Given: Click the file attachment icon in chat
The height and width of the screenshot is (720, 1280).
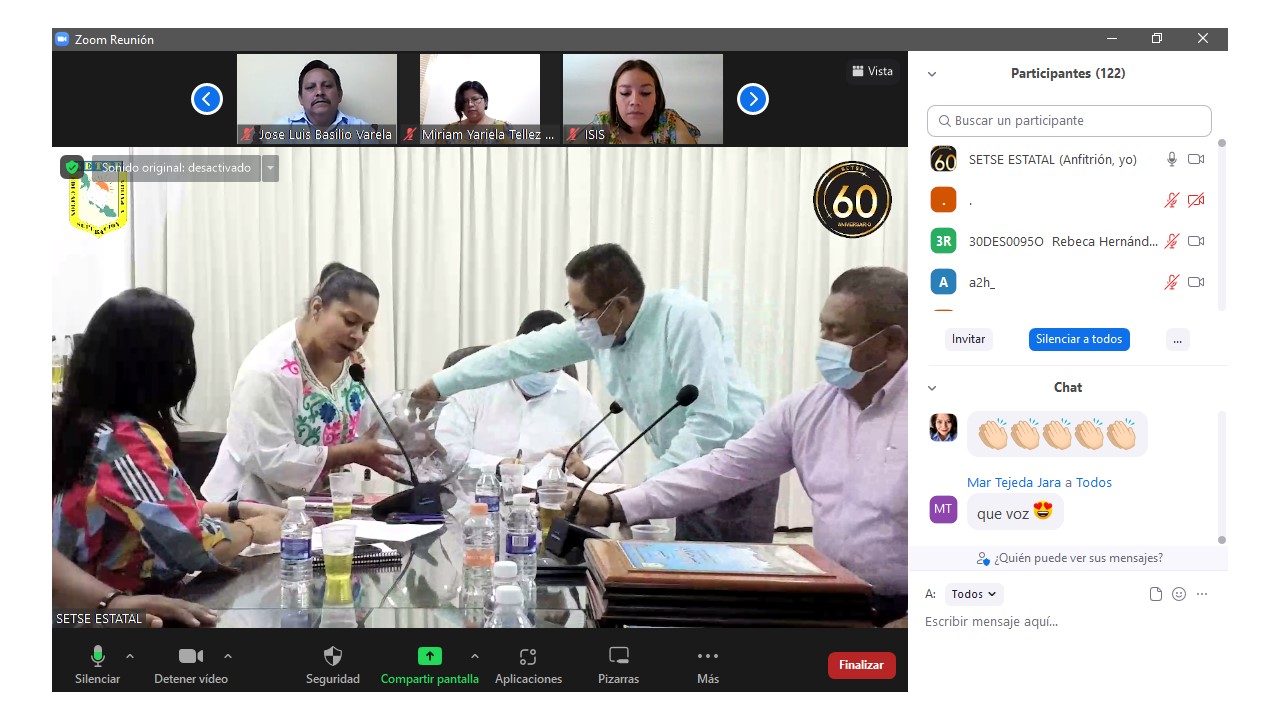Looking at the screenshot, I should click(1156, 594).
